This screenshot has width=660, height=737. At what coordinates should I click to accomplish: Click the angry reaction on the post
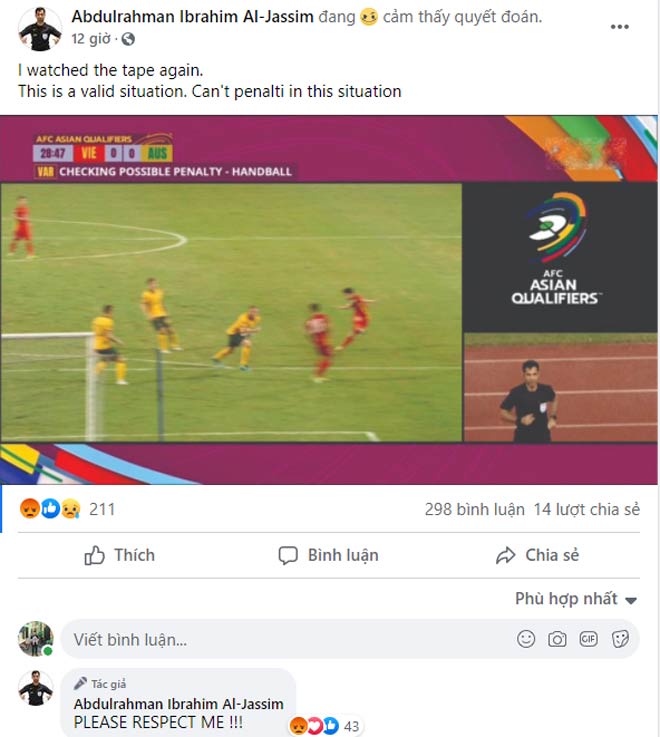(29, 509)
